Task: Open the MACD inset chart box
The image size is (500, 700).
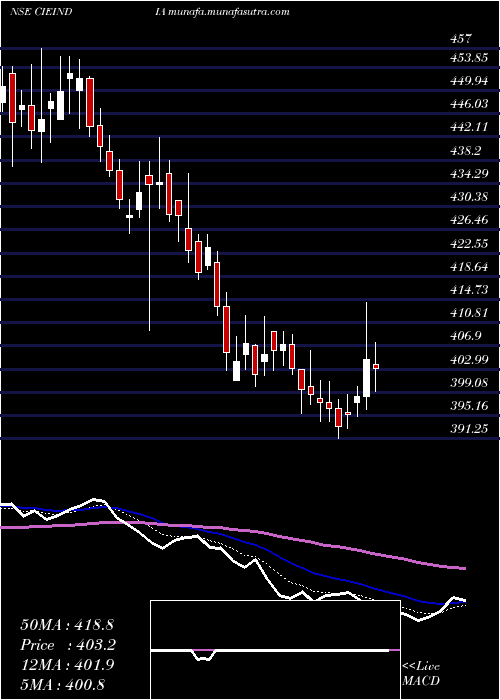Action: (x=275, y=650)
